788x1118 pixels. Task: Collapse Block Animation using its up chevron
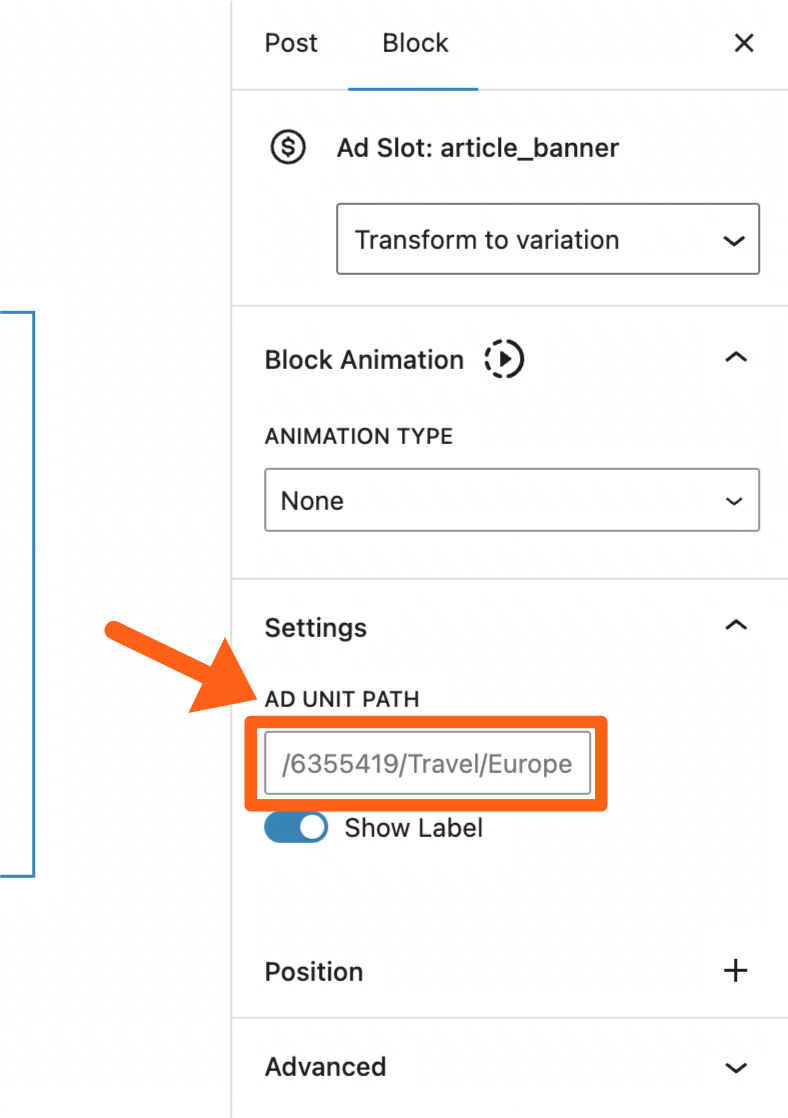(x=736, y=359)
